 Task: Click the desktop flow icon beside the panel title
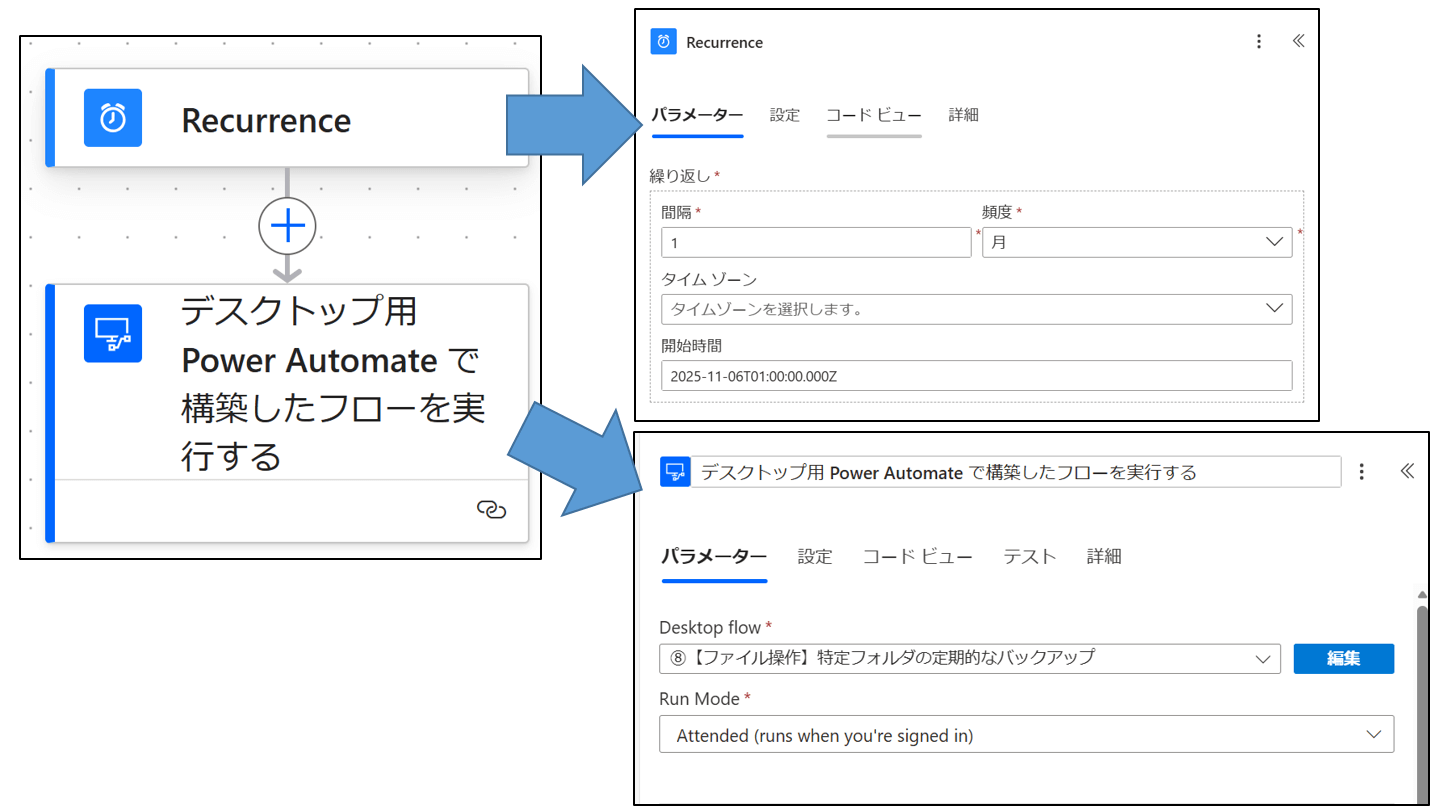673,471
